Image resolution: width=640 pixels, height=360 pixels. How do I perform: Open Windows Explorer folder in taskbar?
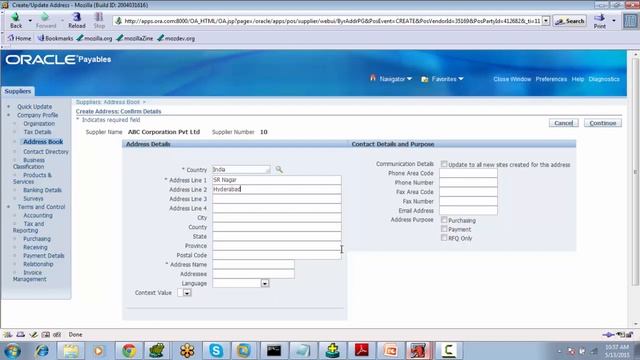[71, 351]
